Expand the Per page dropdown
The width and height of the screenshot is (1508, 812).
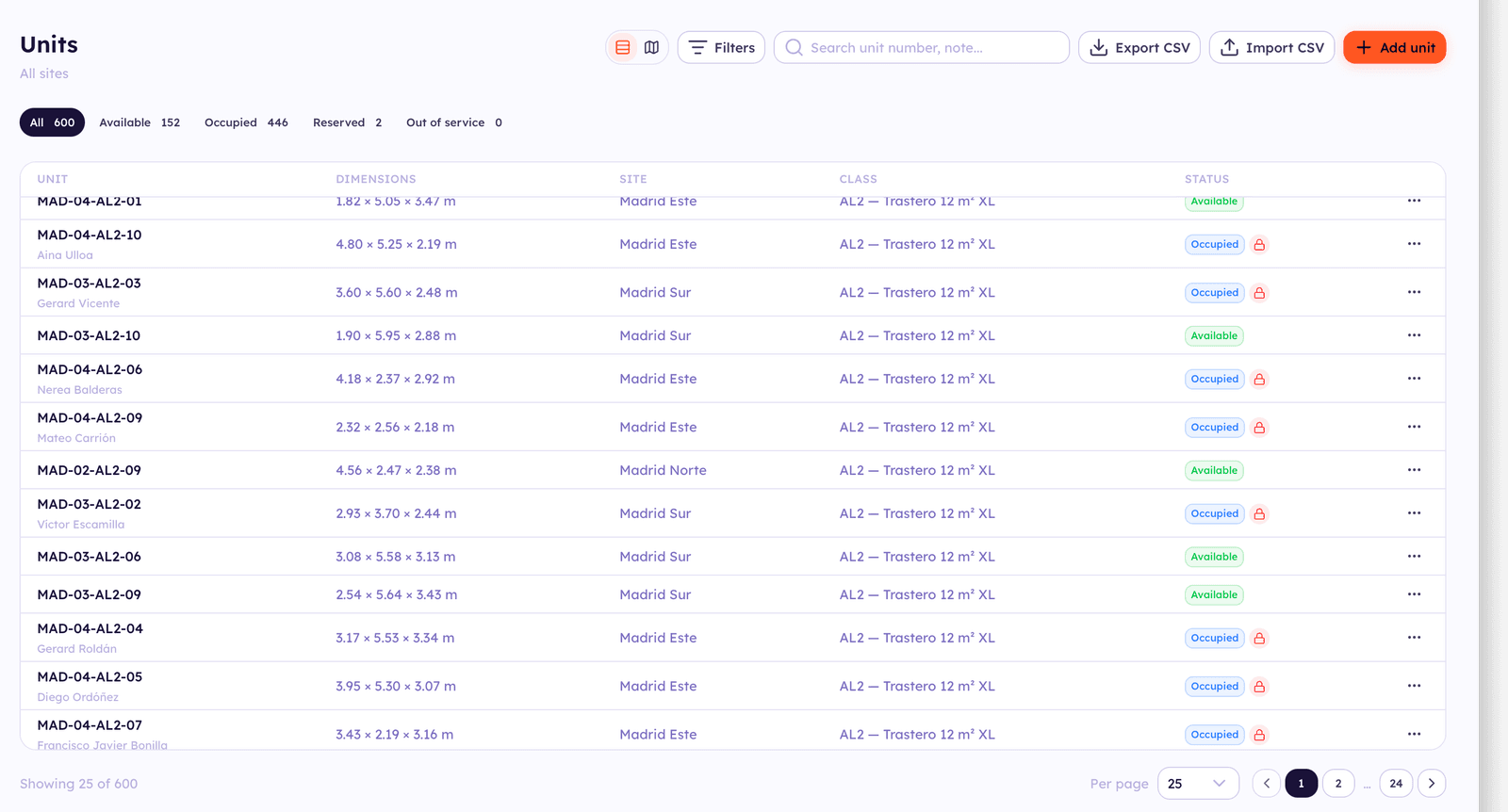click(x=1198, y=784)
